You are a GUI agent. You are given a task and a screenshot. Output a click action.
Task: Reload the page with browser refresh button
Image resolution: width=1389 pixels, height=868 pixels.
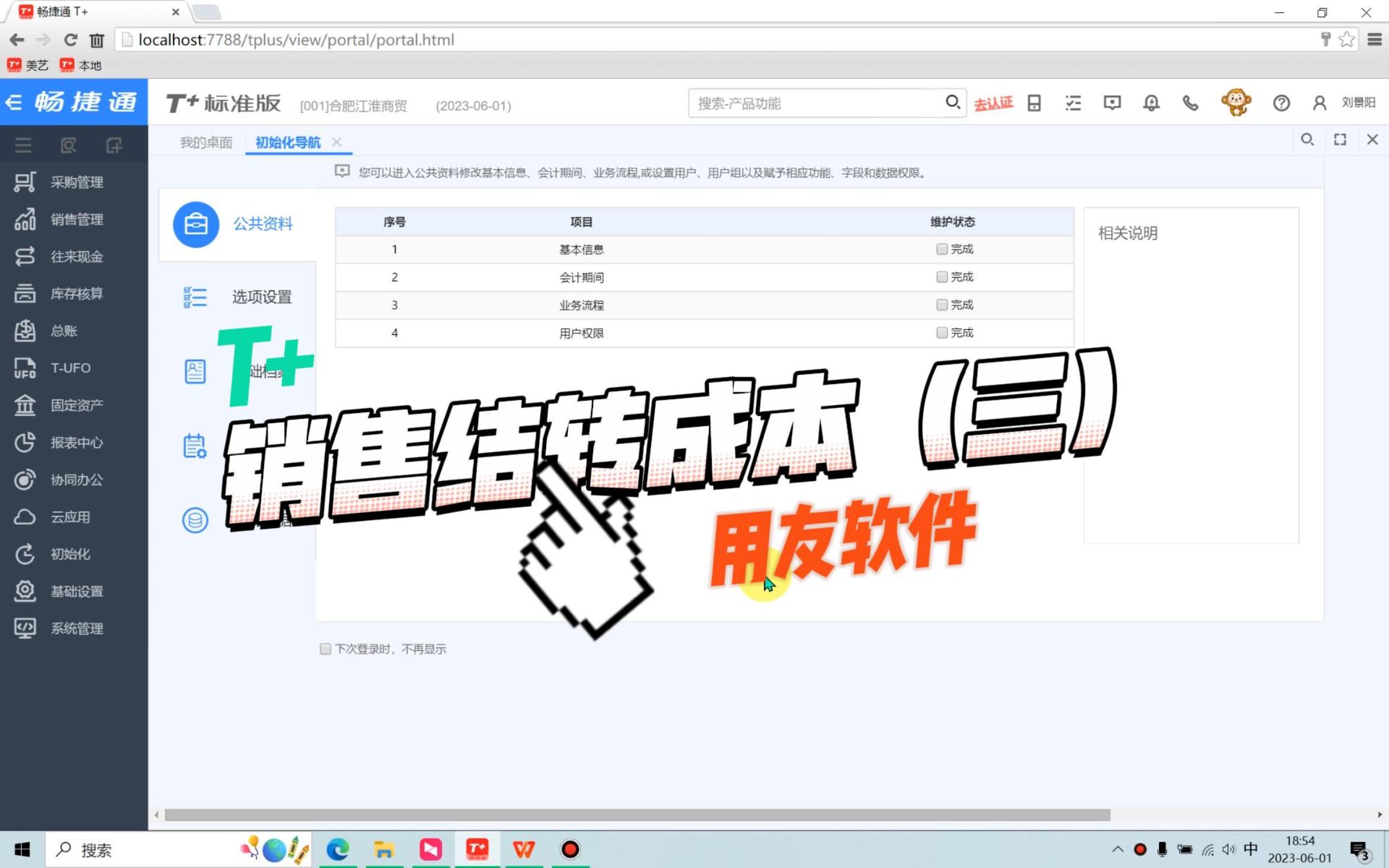71,40
